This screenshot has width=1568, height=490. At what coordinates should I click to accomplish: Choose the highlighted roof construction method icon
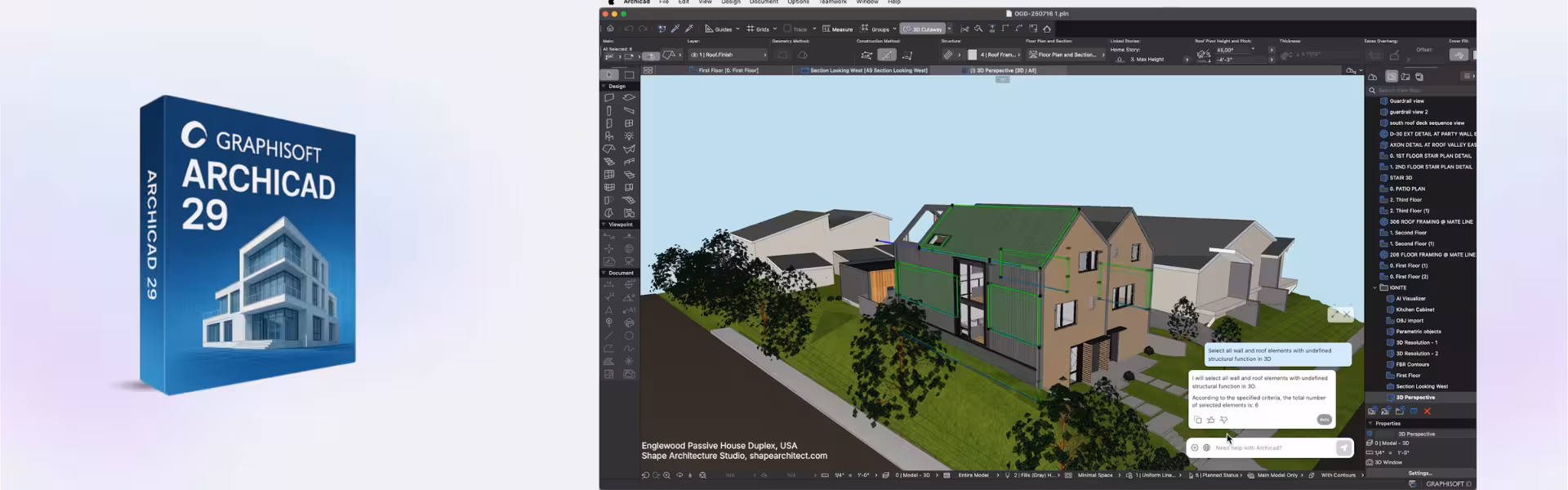click(x=886, y=55)
